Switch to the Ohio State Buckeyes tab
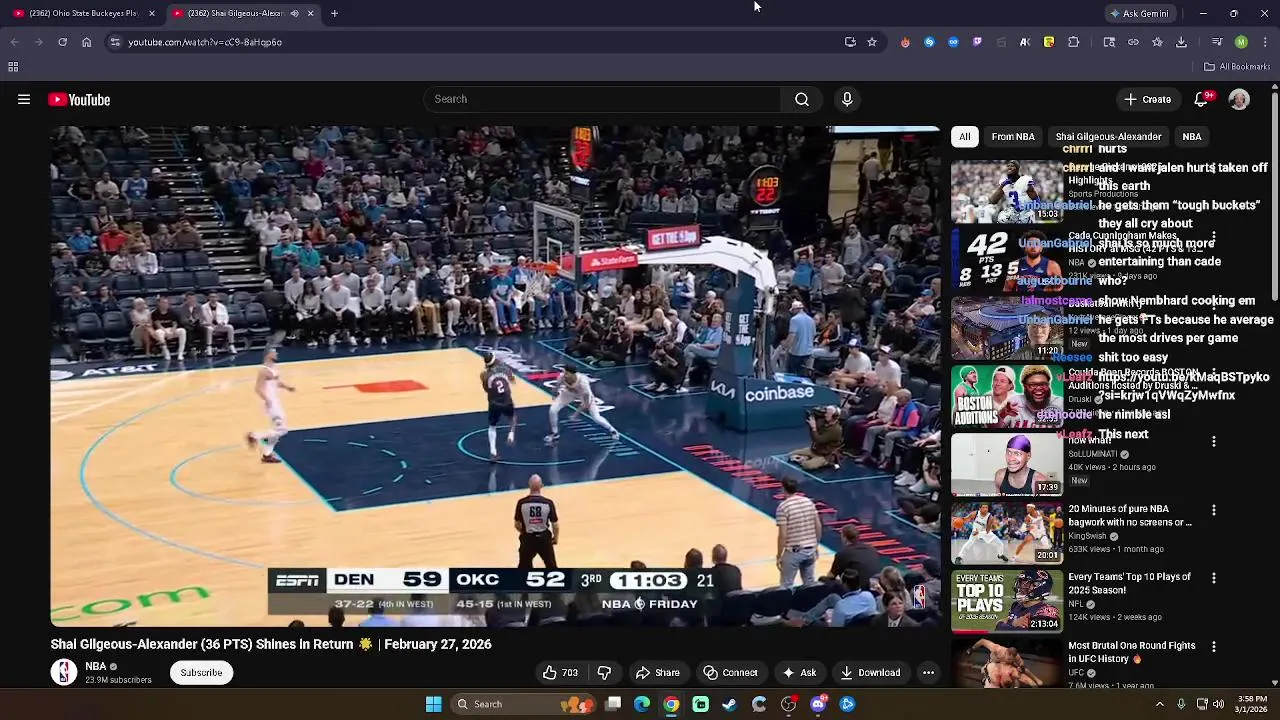Viewport: 1280px width, 720px height. [x=83, y=13]
